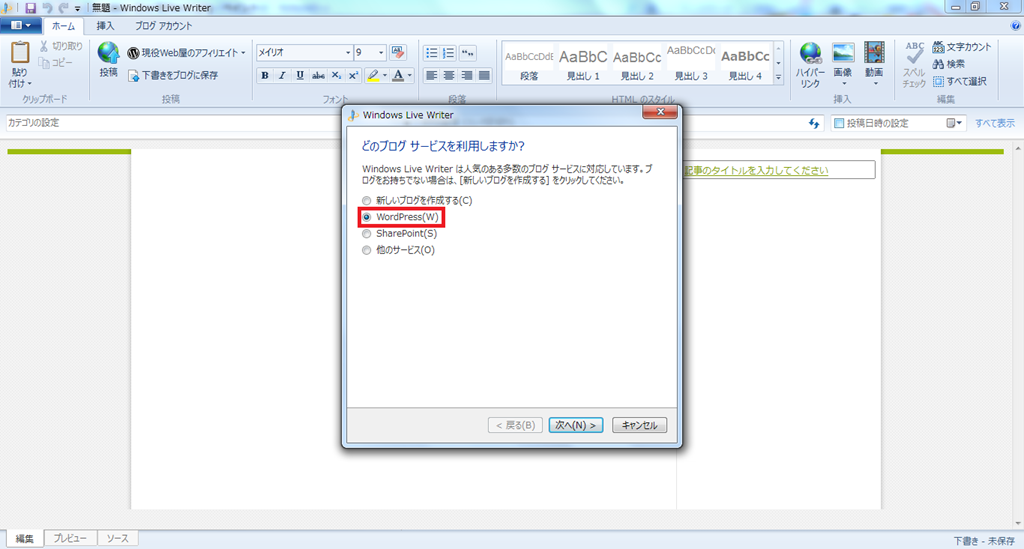Click the refresh categories arrows icon
Image resolution: width=1024 pixels, height=549 pixels.
click(x=814, y=123)
